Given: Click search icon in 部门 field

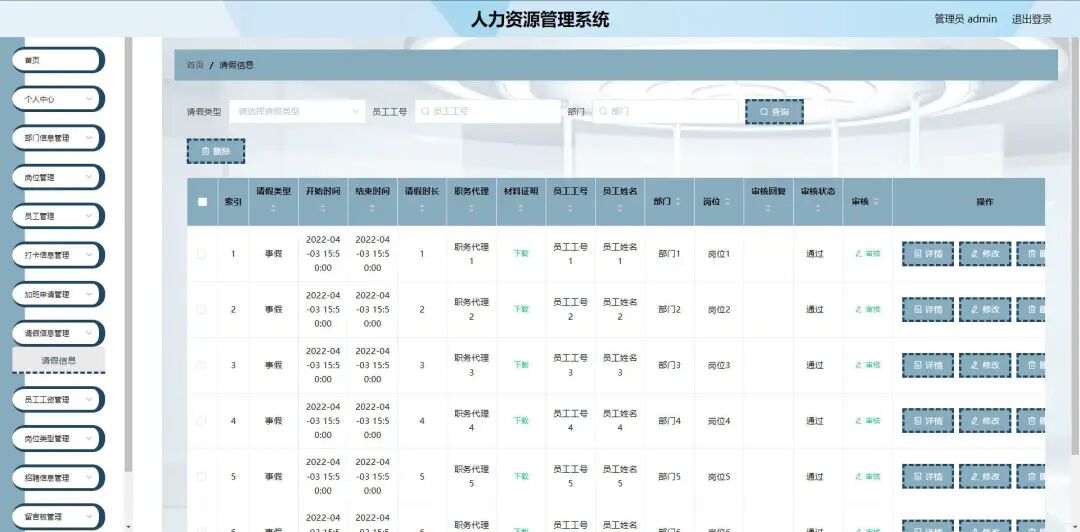Looking at the screenshot, I should point(603,111).
